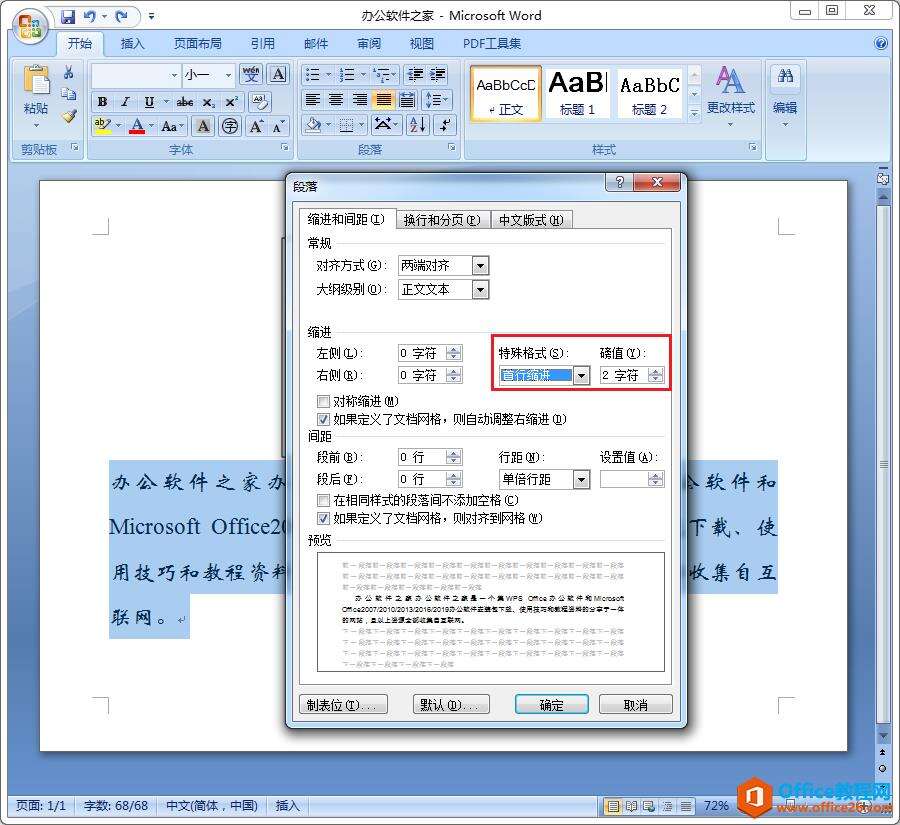Click the 字数: 68/68 status bar item

[116, 806]
